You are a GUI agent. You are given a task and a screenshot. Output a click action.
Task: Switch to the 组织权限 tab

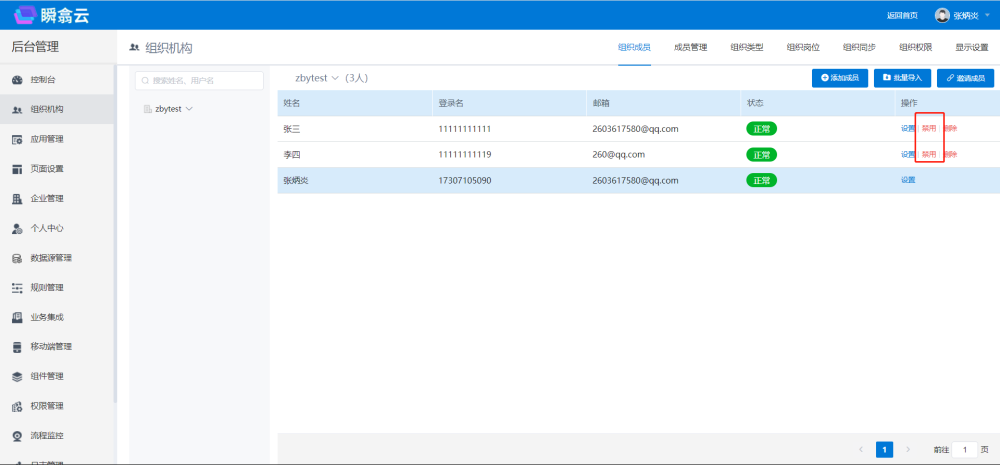915,47
